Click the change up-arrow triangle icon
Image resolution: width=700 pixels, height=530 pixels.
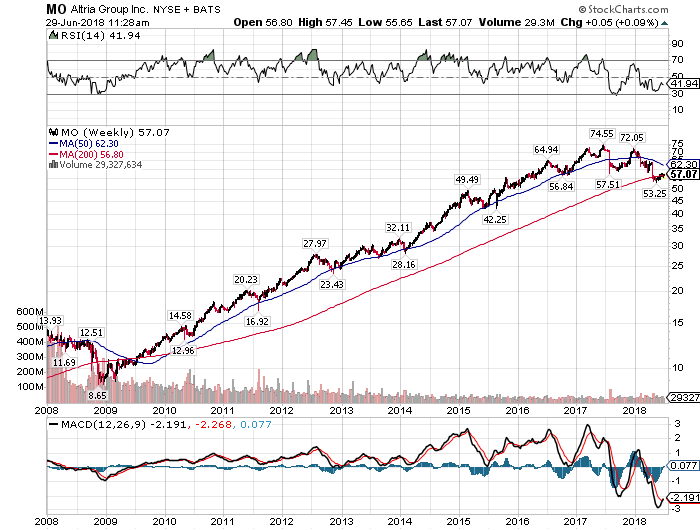664,23
